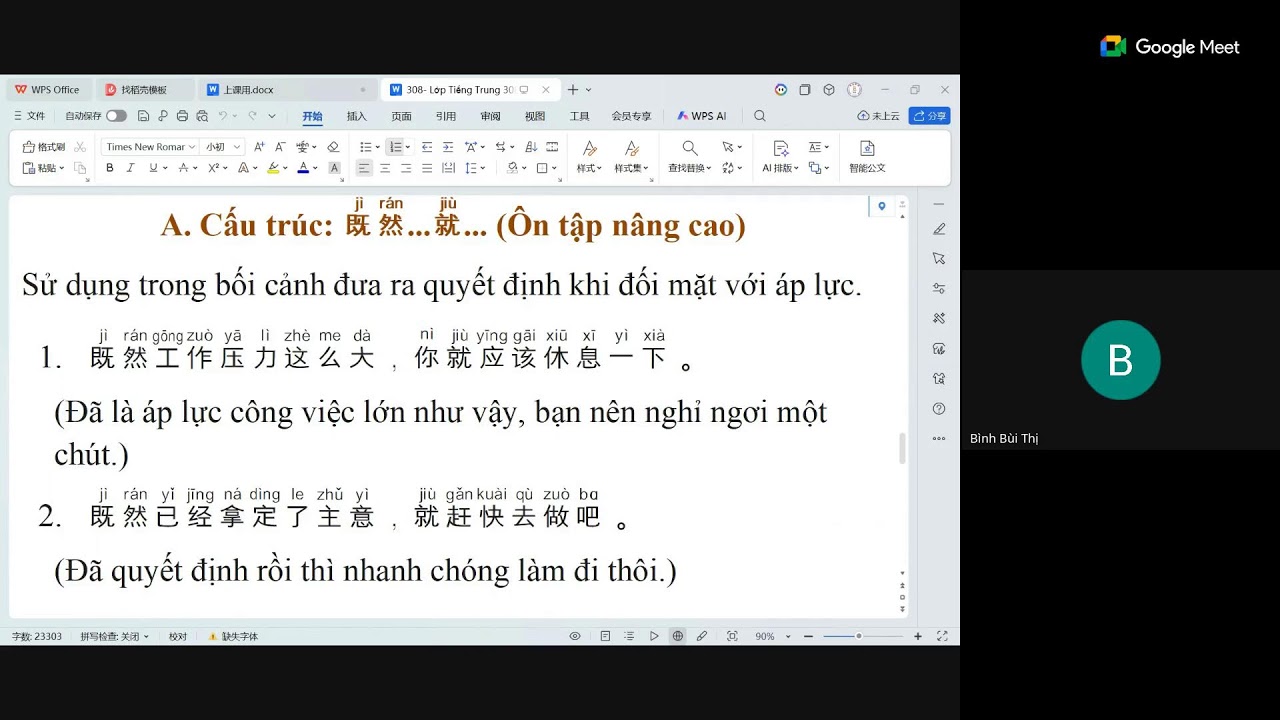Image resolution: width=1280 pixels, height=720 pixels.
Task: Click the user avatar in title bar
Action: click(854, 90)
